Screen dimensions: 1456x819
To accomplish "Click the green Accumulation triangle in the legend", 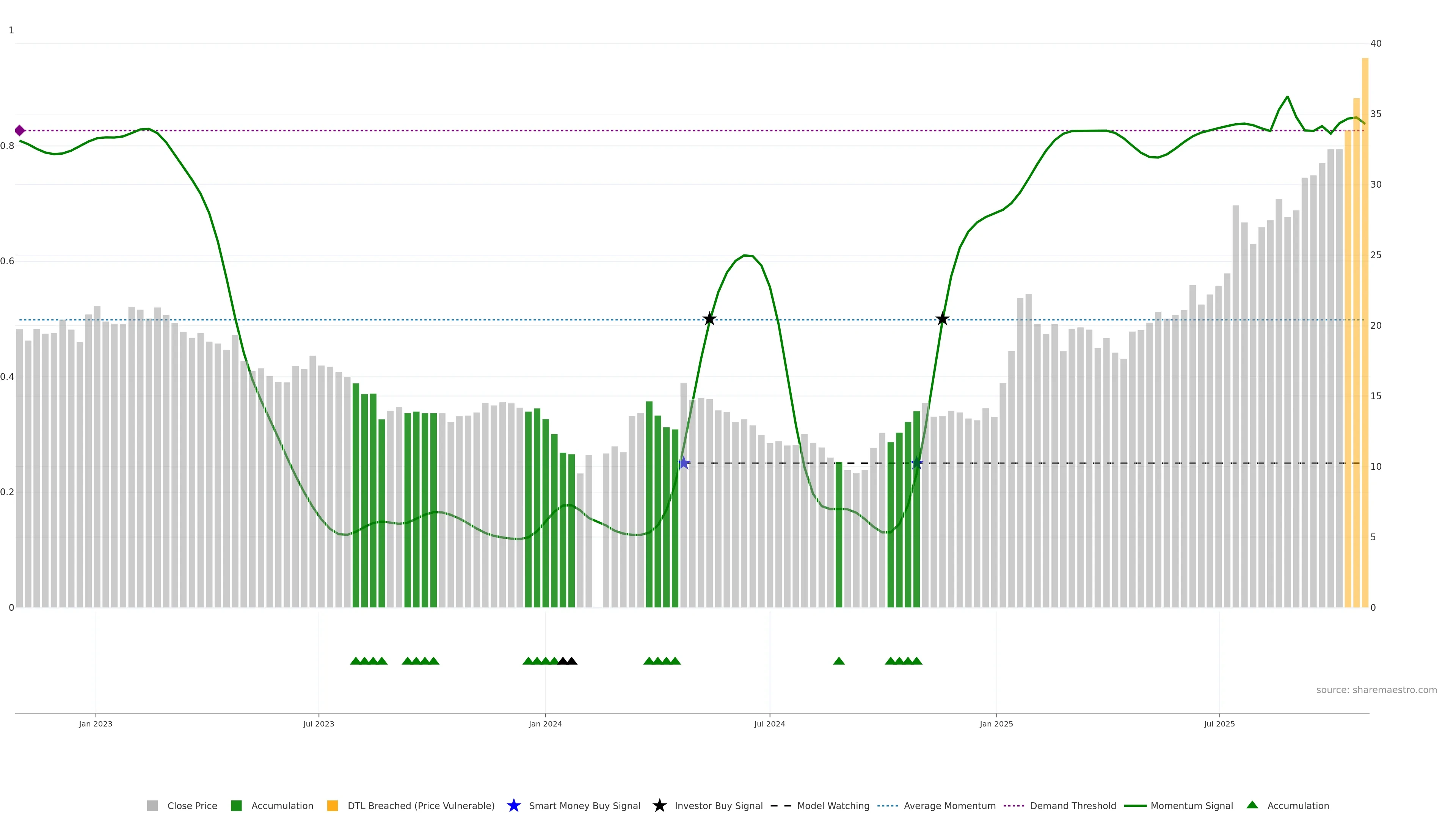I will coord(1252,805).
